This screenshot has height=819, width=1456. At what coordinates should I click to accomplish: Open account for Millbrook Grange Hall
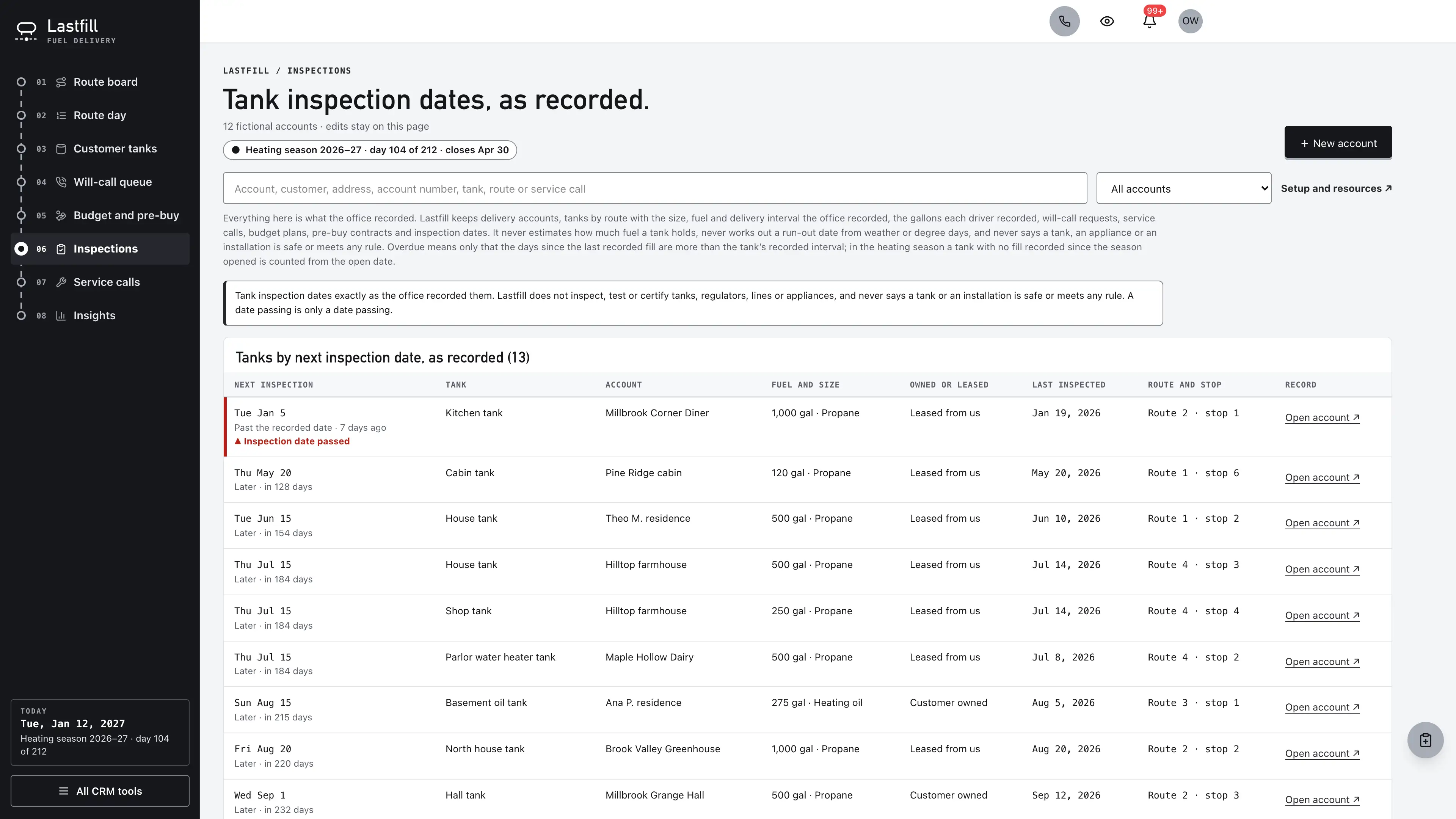pos(1322,799)
